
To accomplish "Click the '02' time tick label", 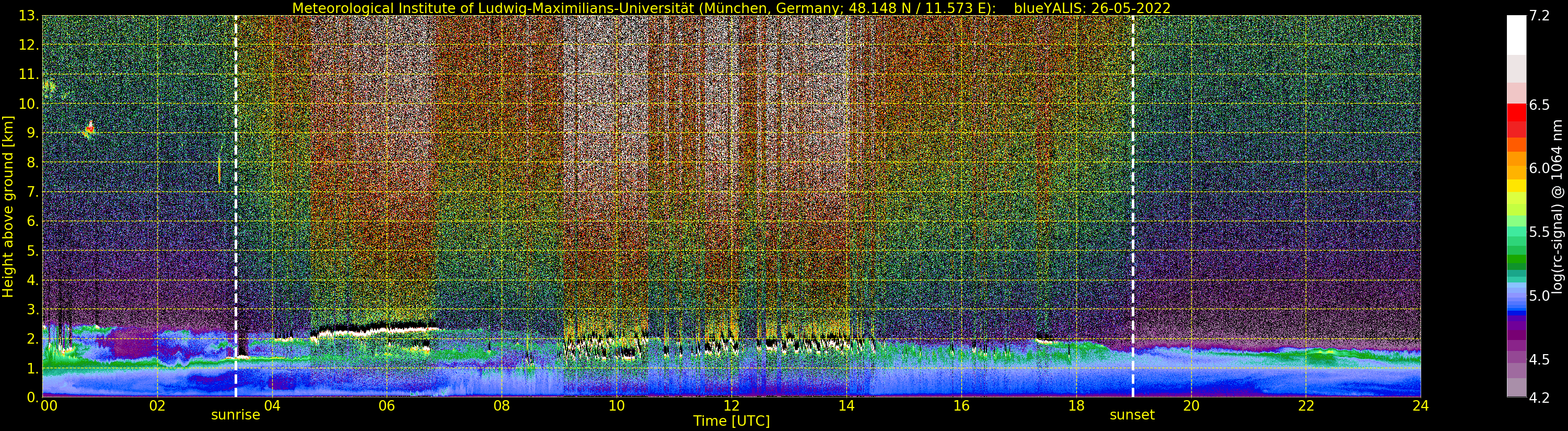I will pos(157,406).
